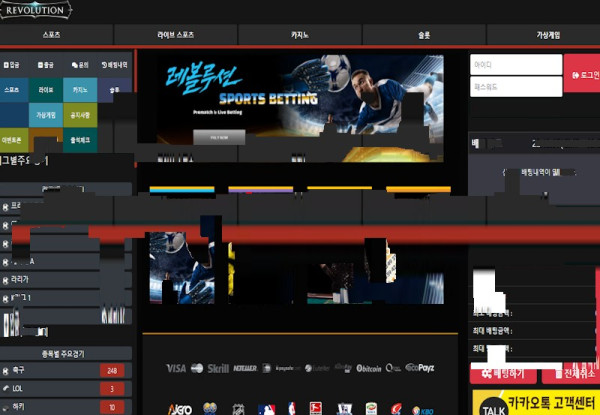Expand the 축구 category with 248 matches

coord(65,371)
